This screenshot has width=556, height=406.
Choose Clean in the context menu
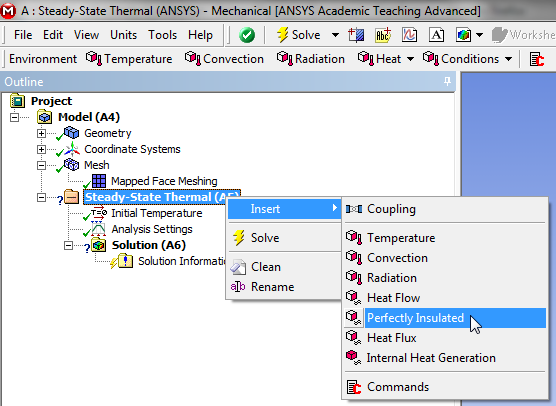284,267
